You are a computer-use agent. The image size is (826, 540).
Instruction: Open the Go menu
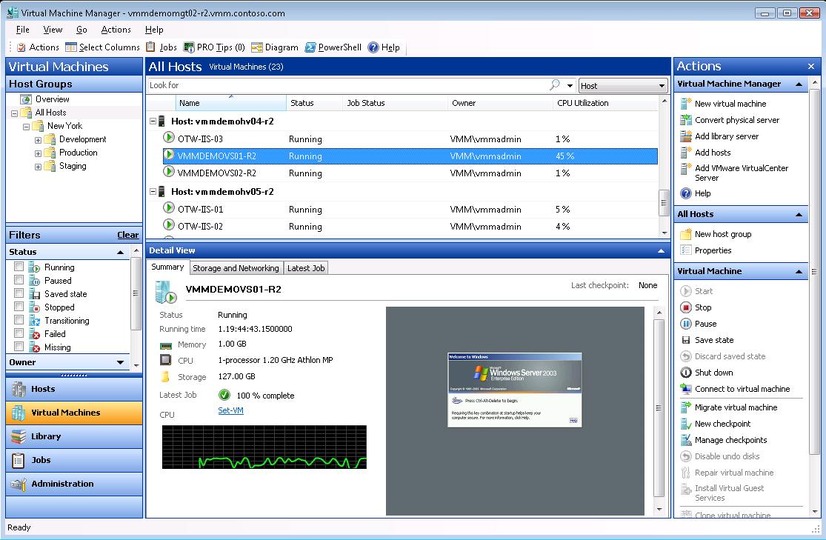click(x=82, y=30)
